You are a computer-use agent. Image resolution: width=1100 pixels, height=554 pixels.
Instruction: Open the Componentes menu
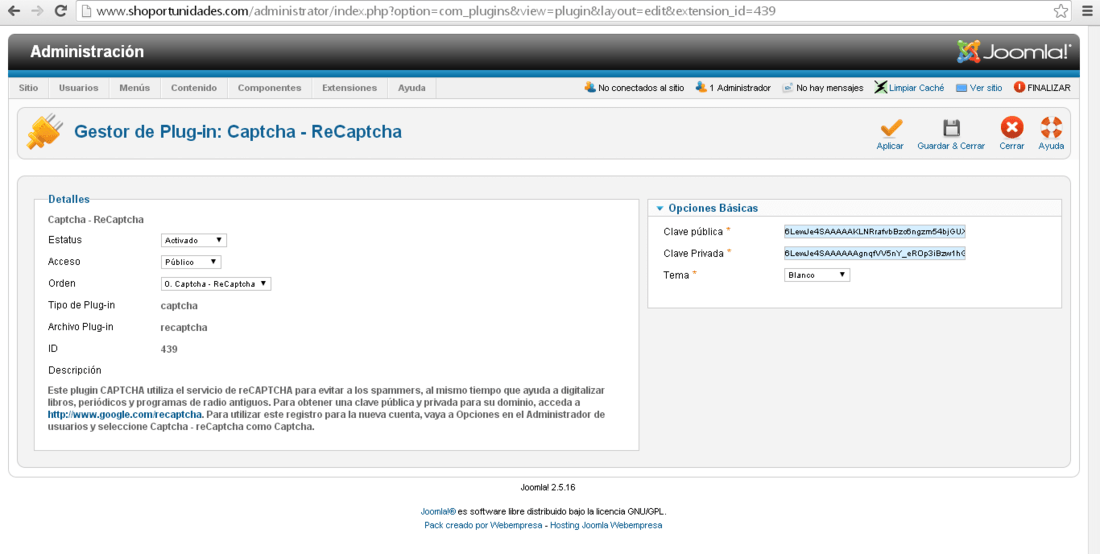click(x=269, y=88)
